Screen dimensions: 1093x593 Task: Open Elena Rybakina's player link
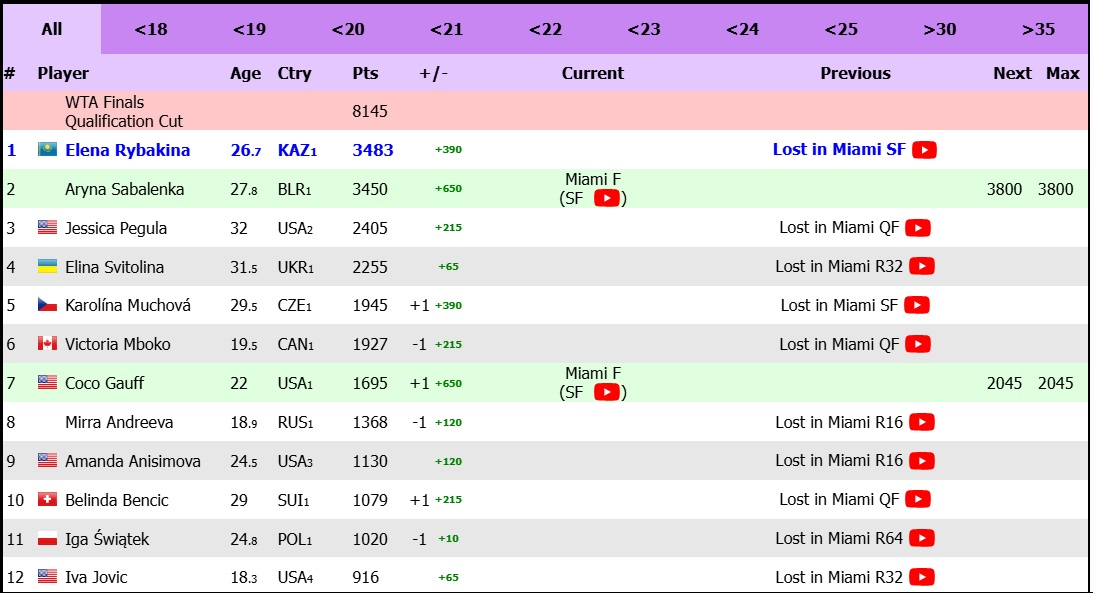click(x=127, y=150)
